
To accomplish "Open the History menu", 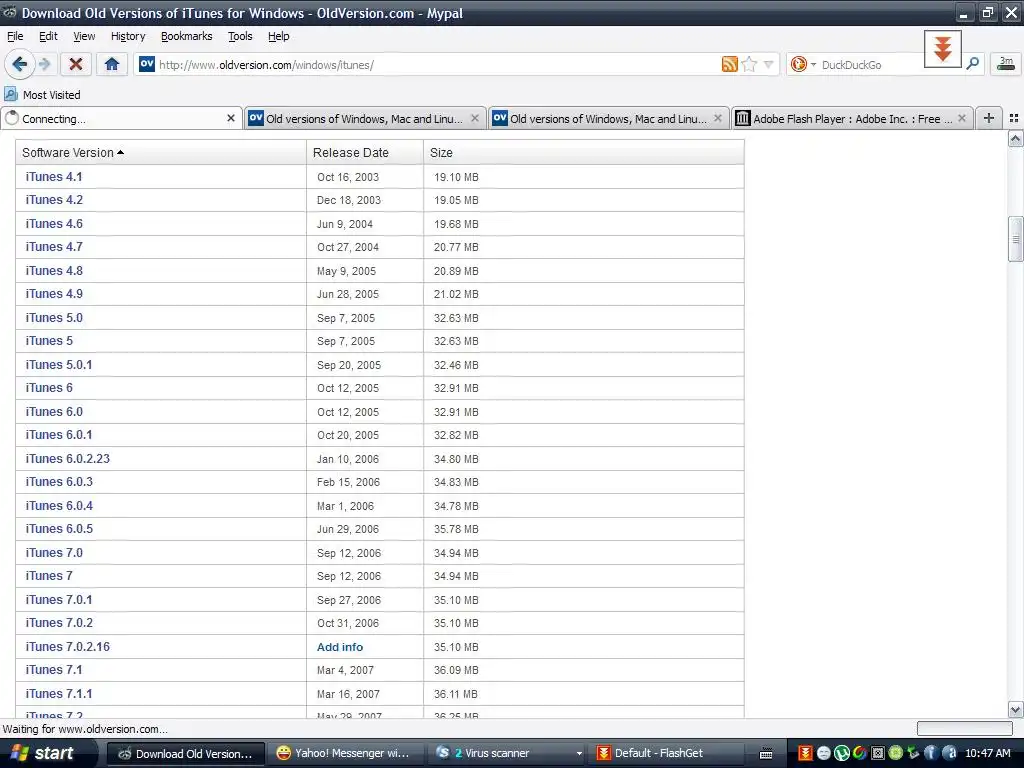I will [128, 36].
